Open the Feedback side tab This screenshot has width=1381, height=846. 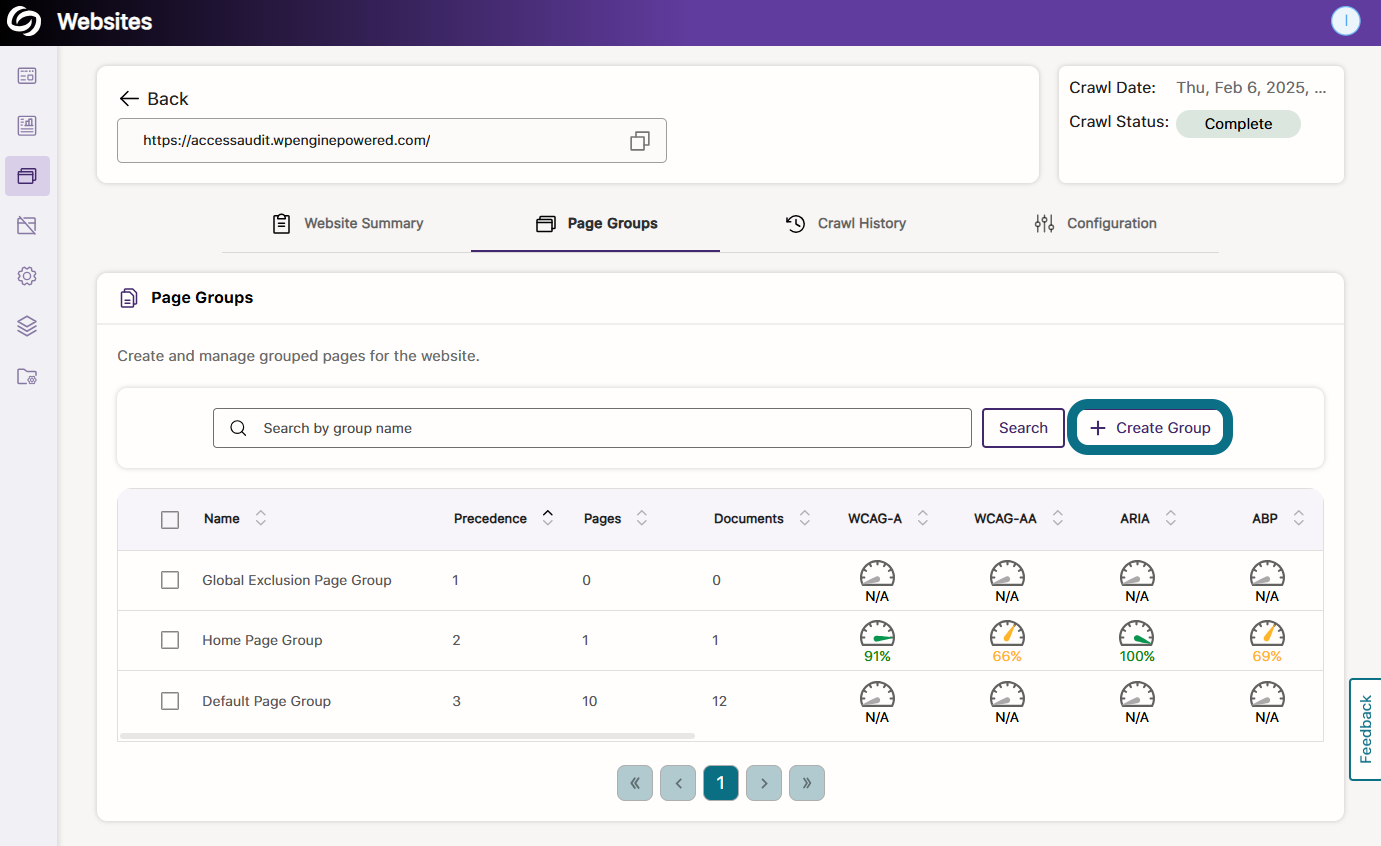1365,729
